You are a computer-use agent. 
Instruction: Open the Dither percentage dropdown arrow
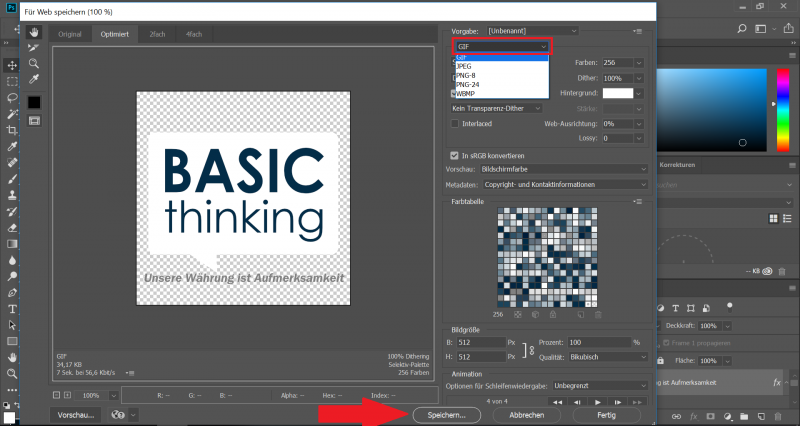point(639,78)
